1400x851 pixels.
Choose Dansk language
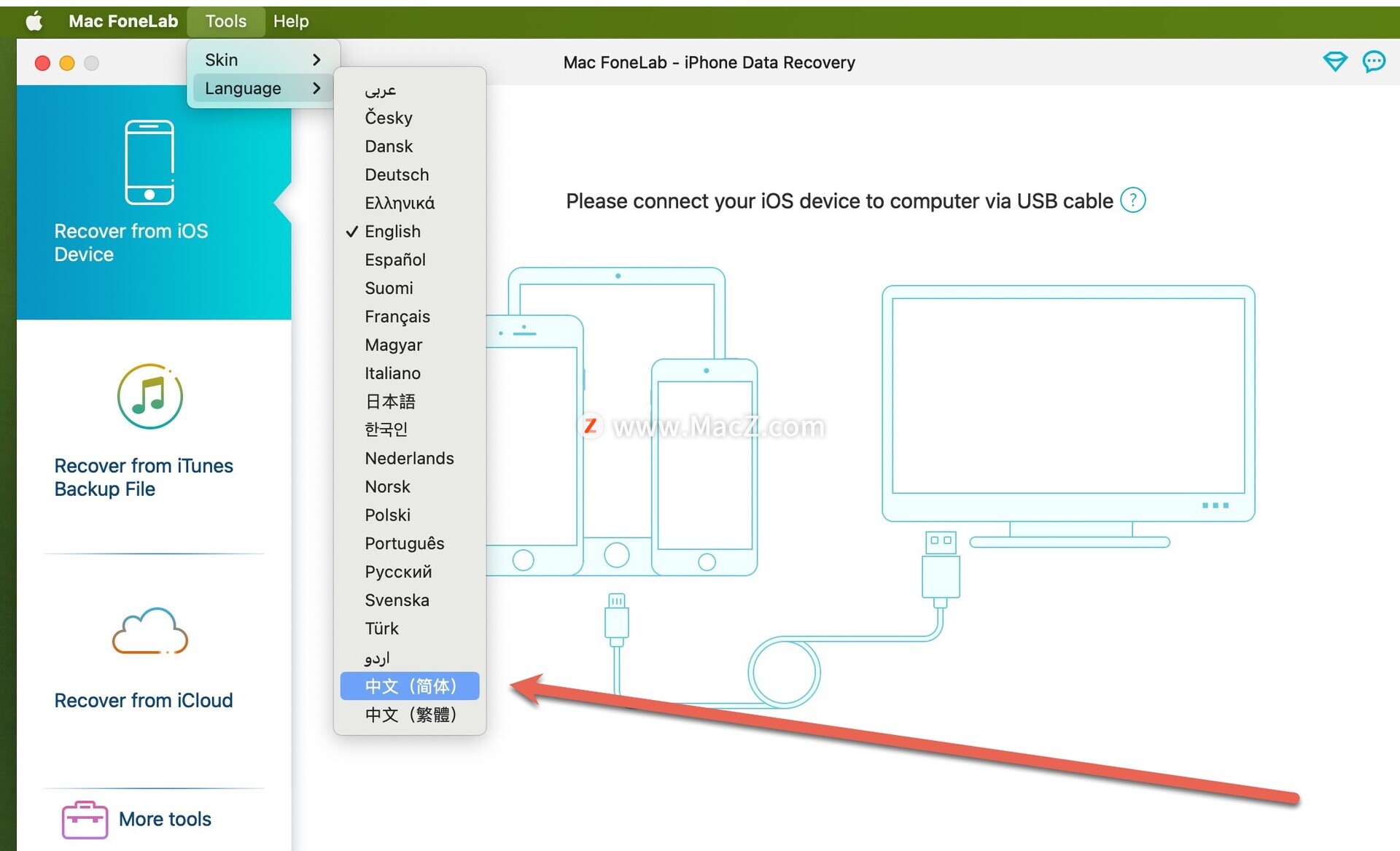(x=410, y=146)
